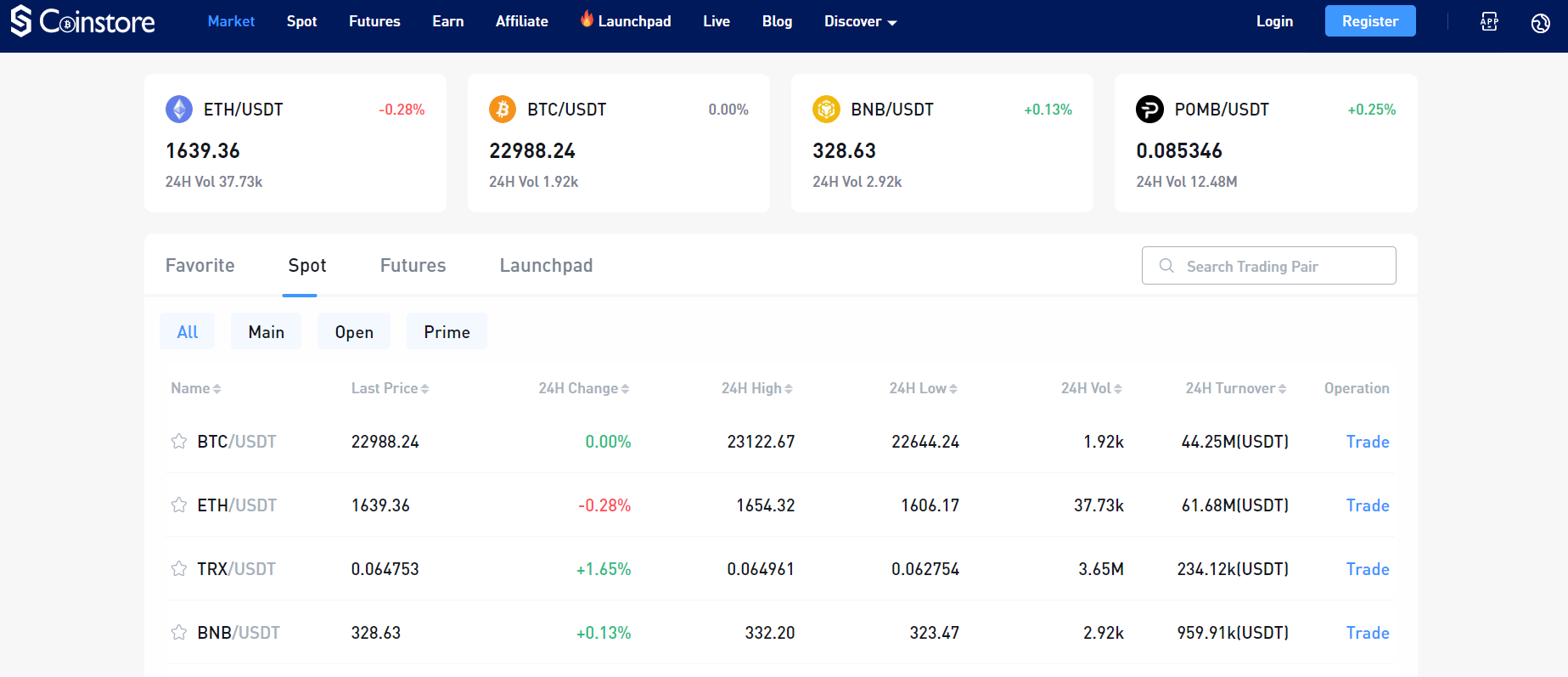
Task: Click the Coinstore logo
Action: [82, 21]
